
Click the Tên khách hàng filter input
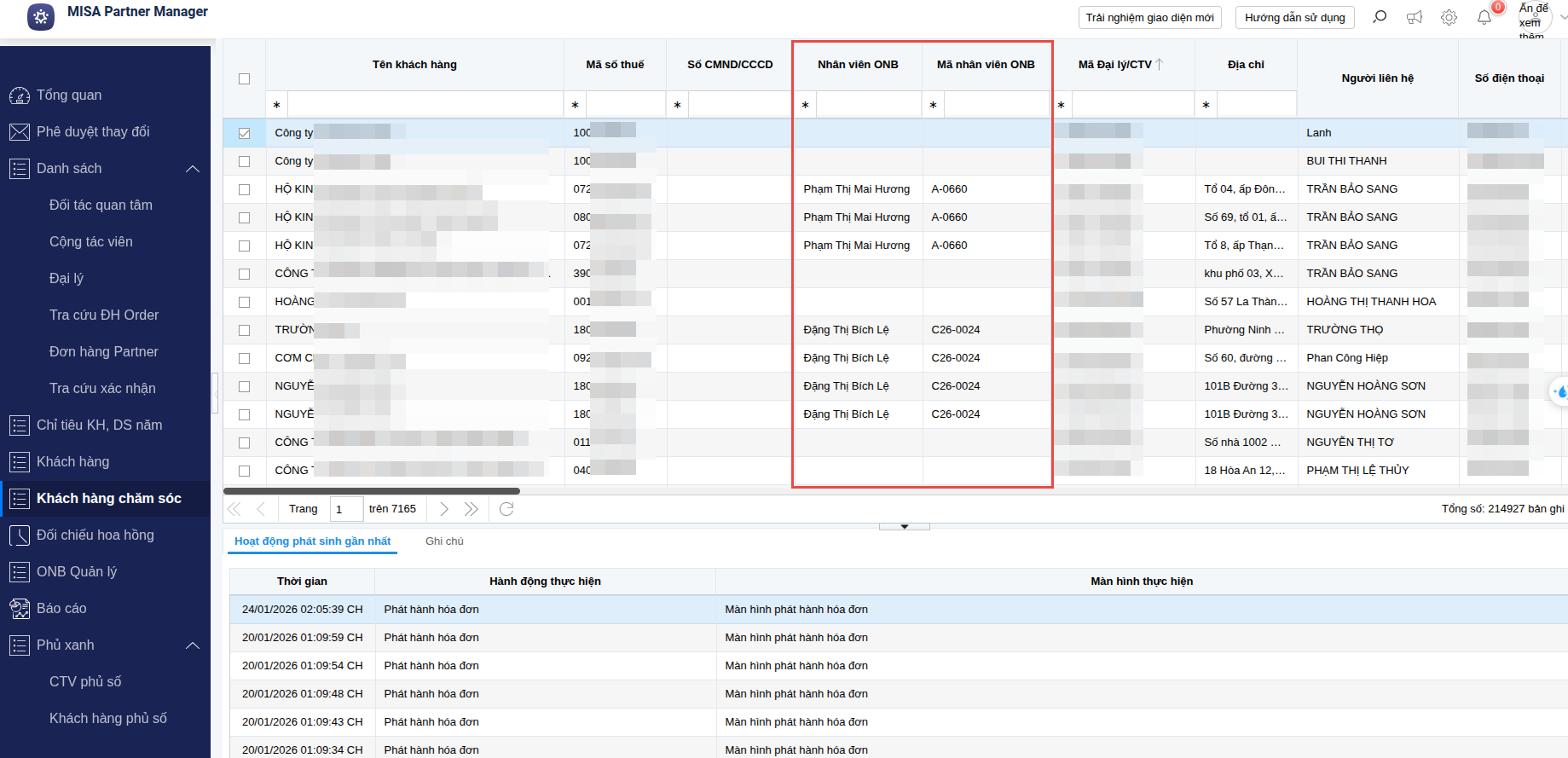click(425, 105)
